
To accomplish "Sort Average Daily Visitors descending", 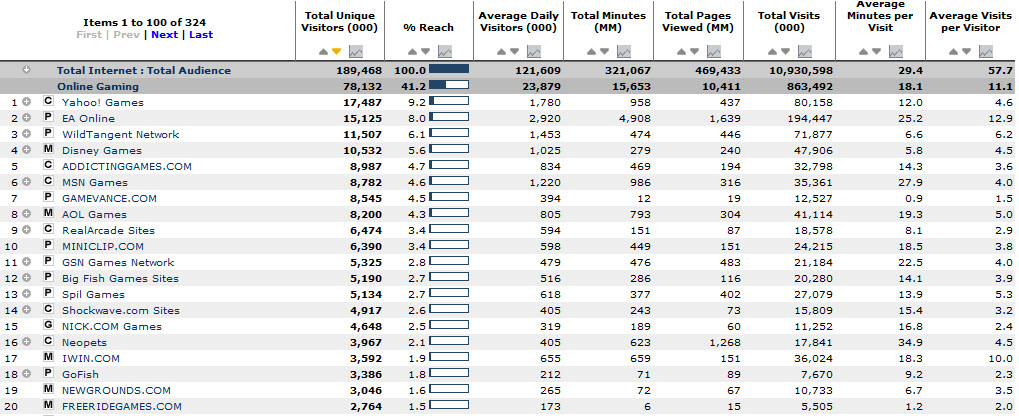I will pyautogui.click(x=514, y=51).
